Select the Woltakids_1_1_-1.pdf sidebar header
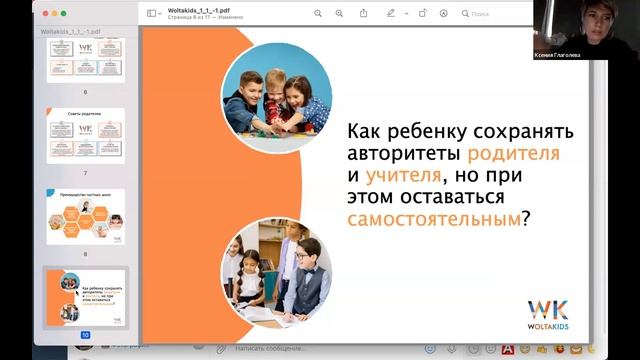The height and width of the screenshot is (360, 640). (70, 31)
